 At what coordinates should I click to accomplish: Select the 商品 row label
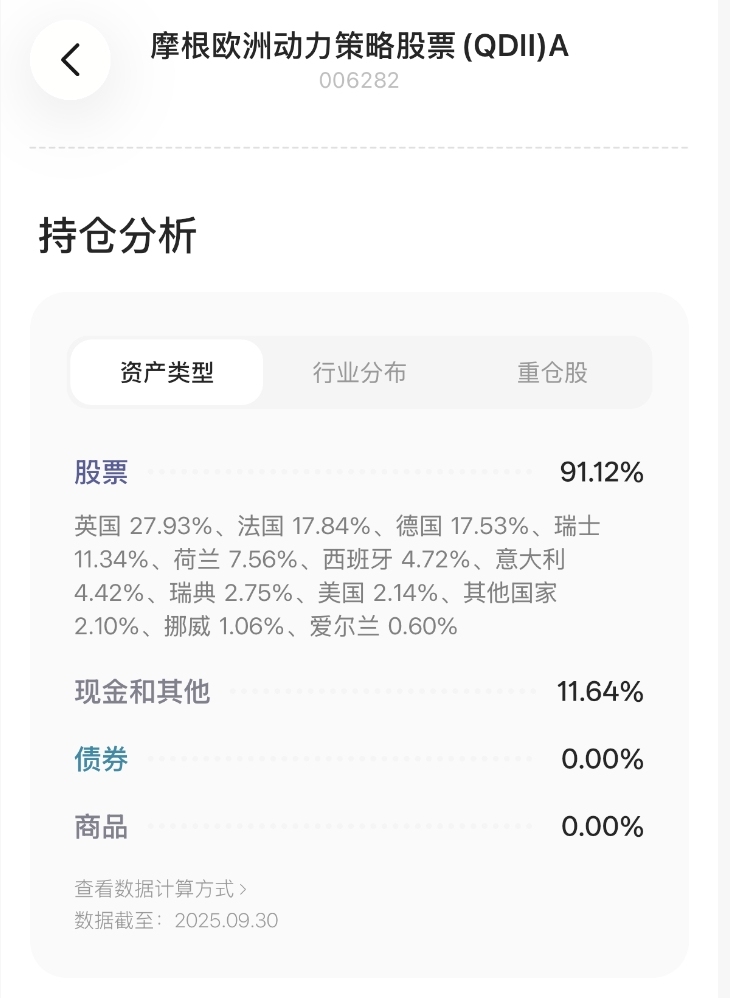[101, 827]
